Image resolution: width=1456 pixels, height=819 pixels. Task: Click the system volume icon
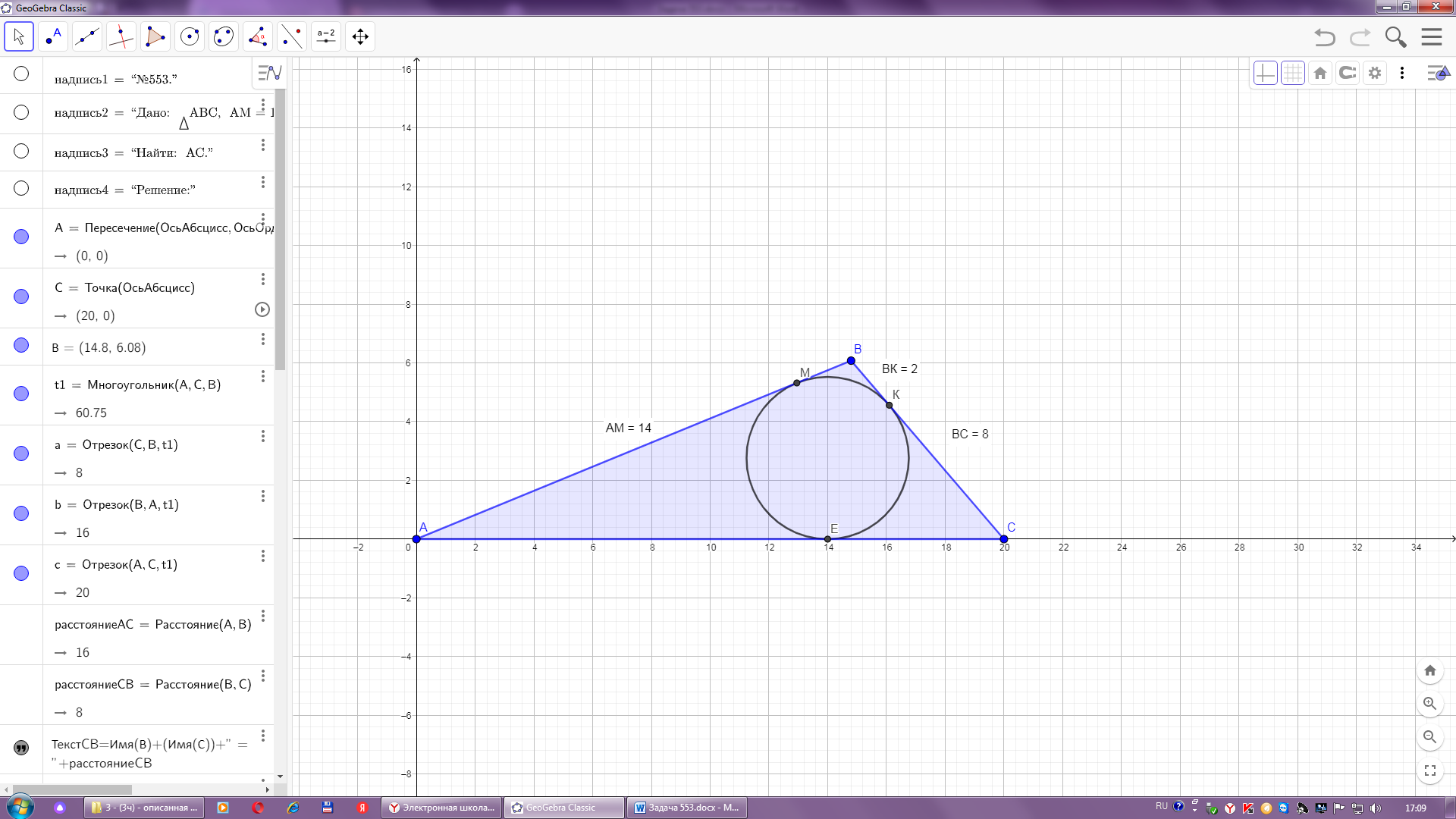(1376, 808)
